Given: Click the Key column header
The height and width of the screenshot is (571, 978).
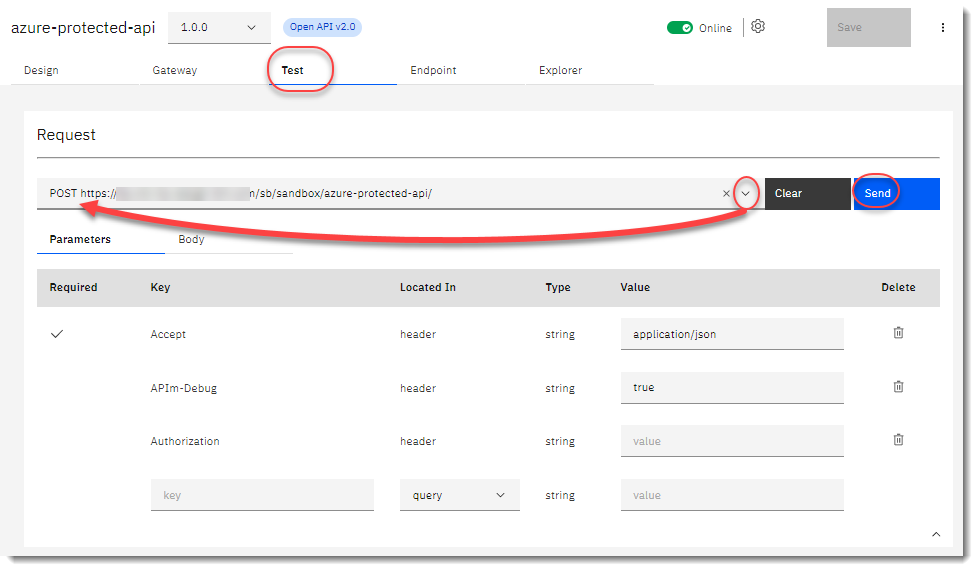Looking at the screenshot, I should [160, 287].
